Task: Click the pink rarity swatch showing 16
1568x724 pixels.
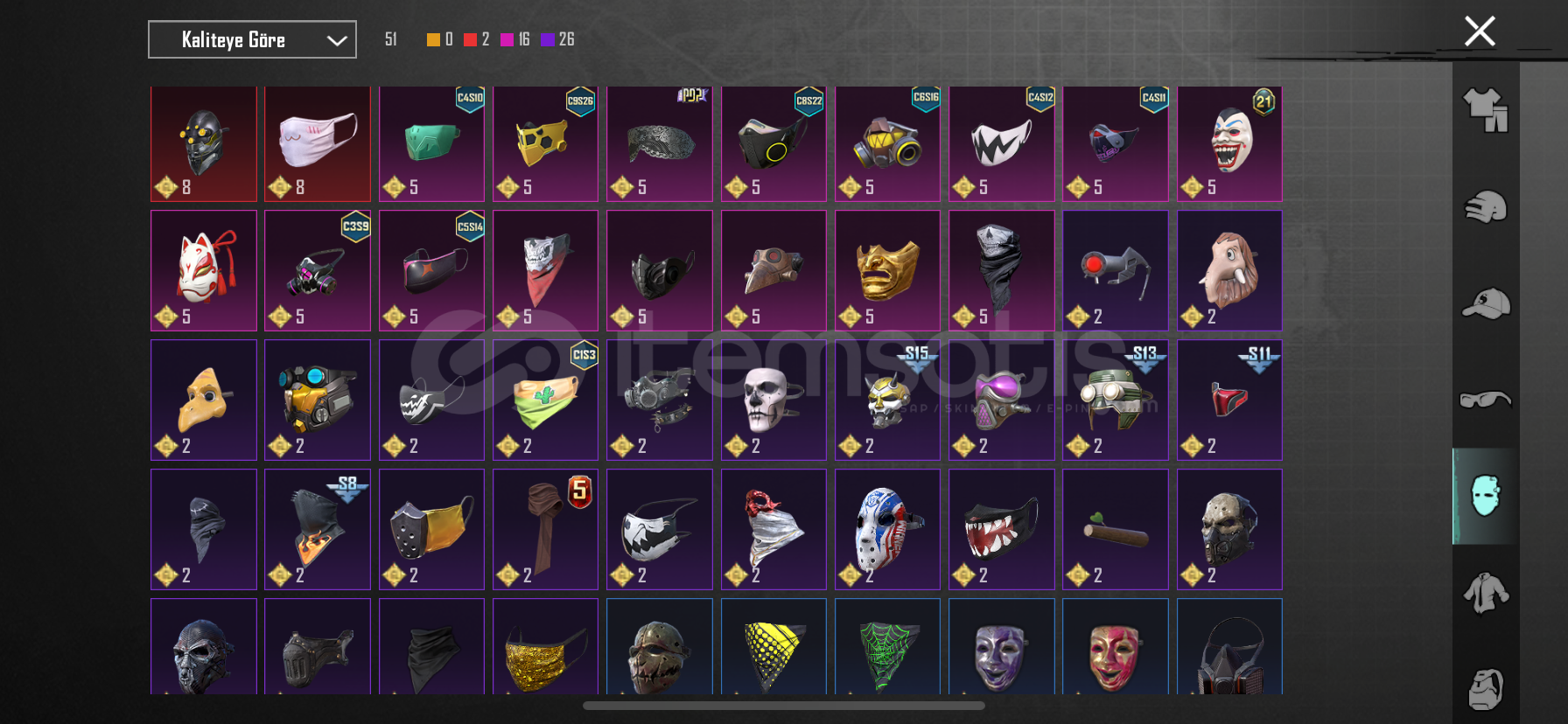Action: pos(507,39)
